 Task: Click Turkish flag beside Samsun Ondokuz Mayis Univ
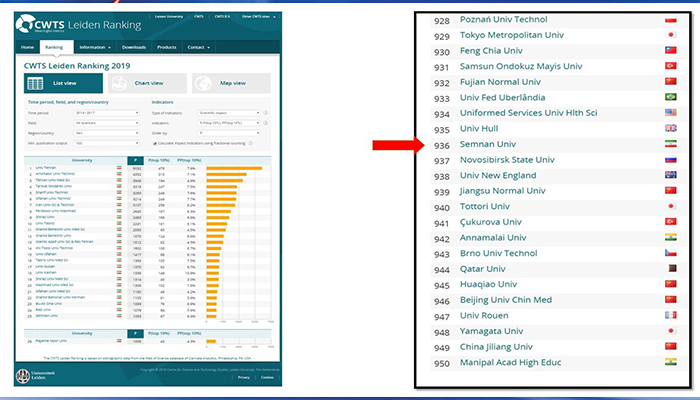(671, 66)
